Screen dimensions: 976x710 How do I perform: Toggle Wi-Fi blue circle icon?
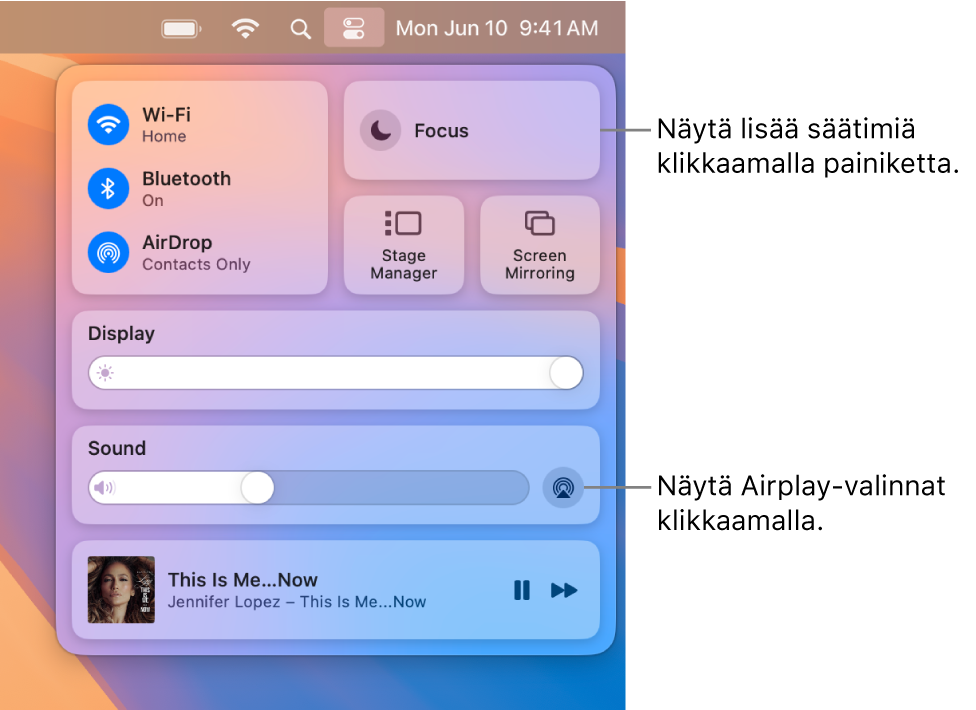pos(108,124)
